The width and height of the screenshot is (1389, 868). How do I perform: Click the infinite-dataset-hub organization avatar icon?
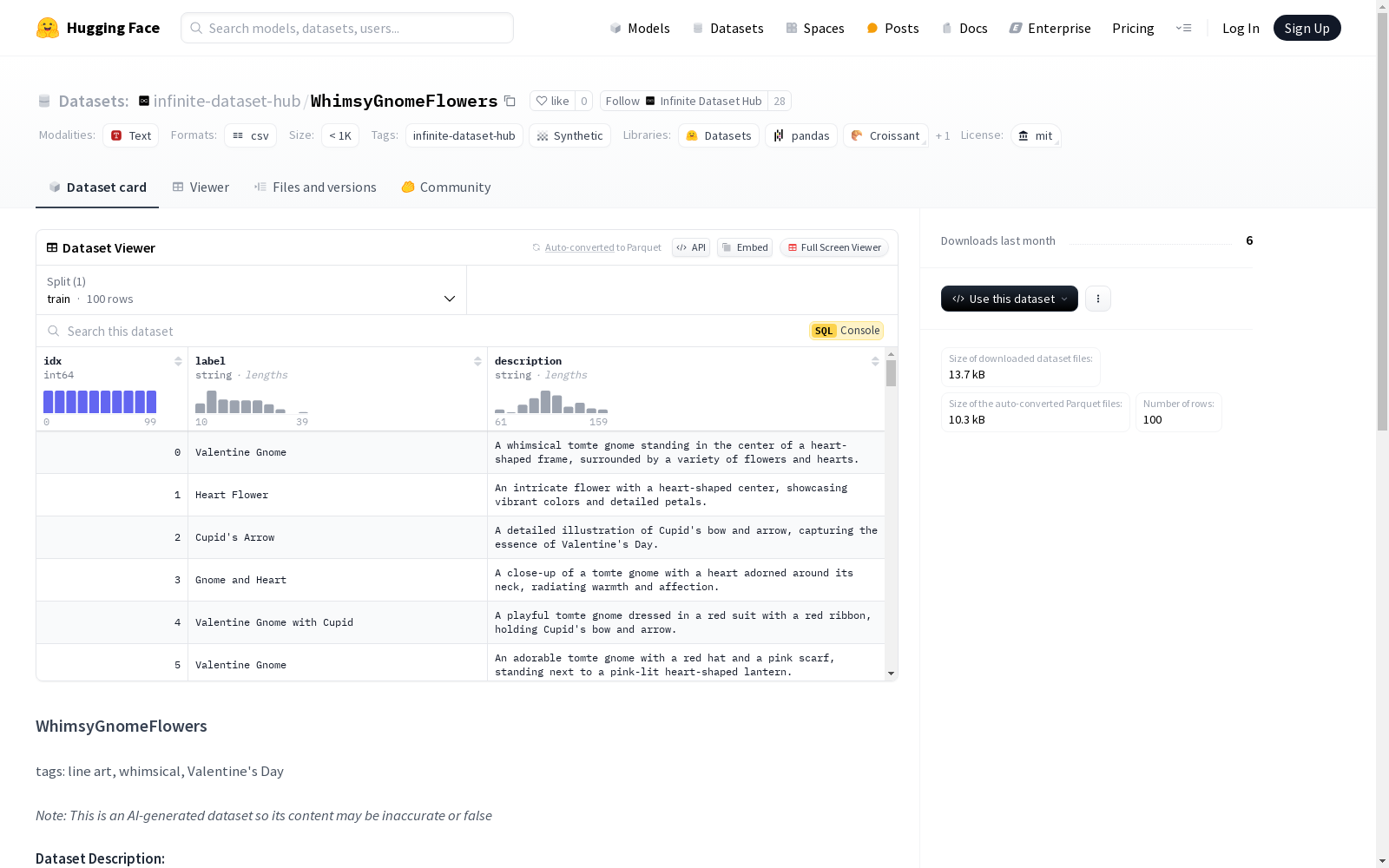[x=144, y=101]
